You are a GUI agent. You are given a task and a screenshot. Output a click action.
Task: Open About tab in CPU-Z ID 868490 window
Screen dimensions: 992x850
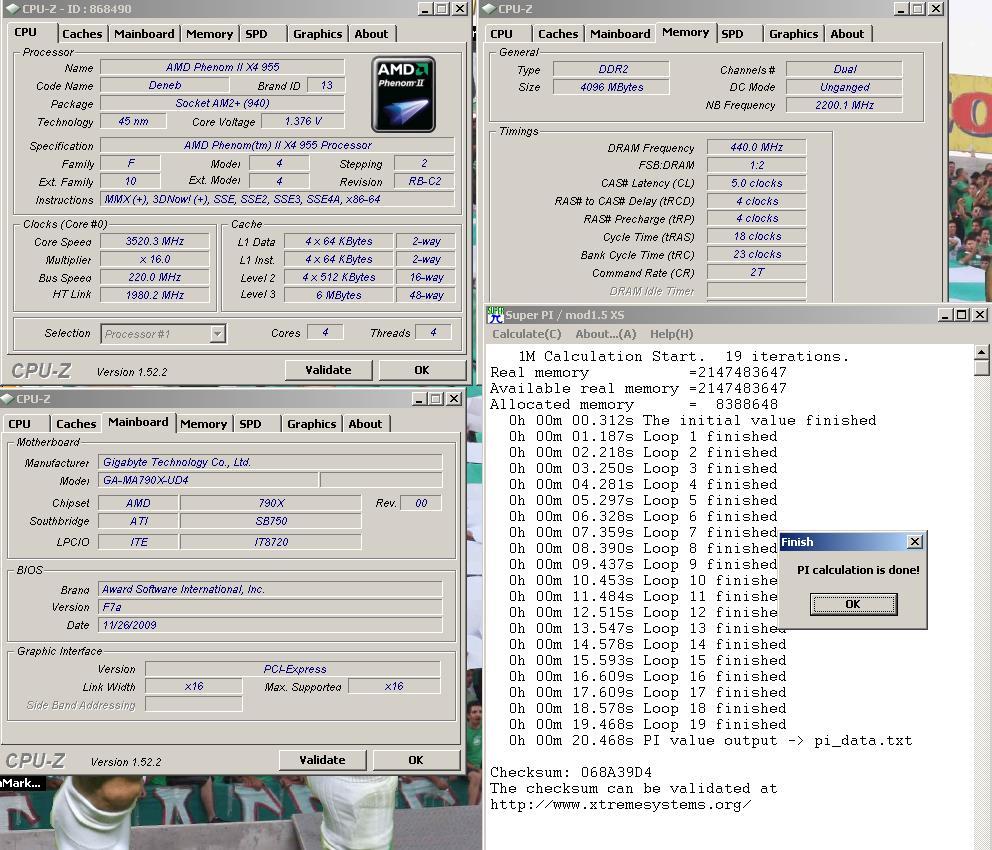click(371, 34)
